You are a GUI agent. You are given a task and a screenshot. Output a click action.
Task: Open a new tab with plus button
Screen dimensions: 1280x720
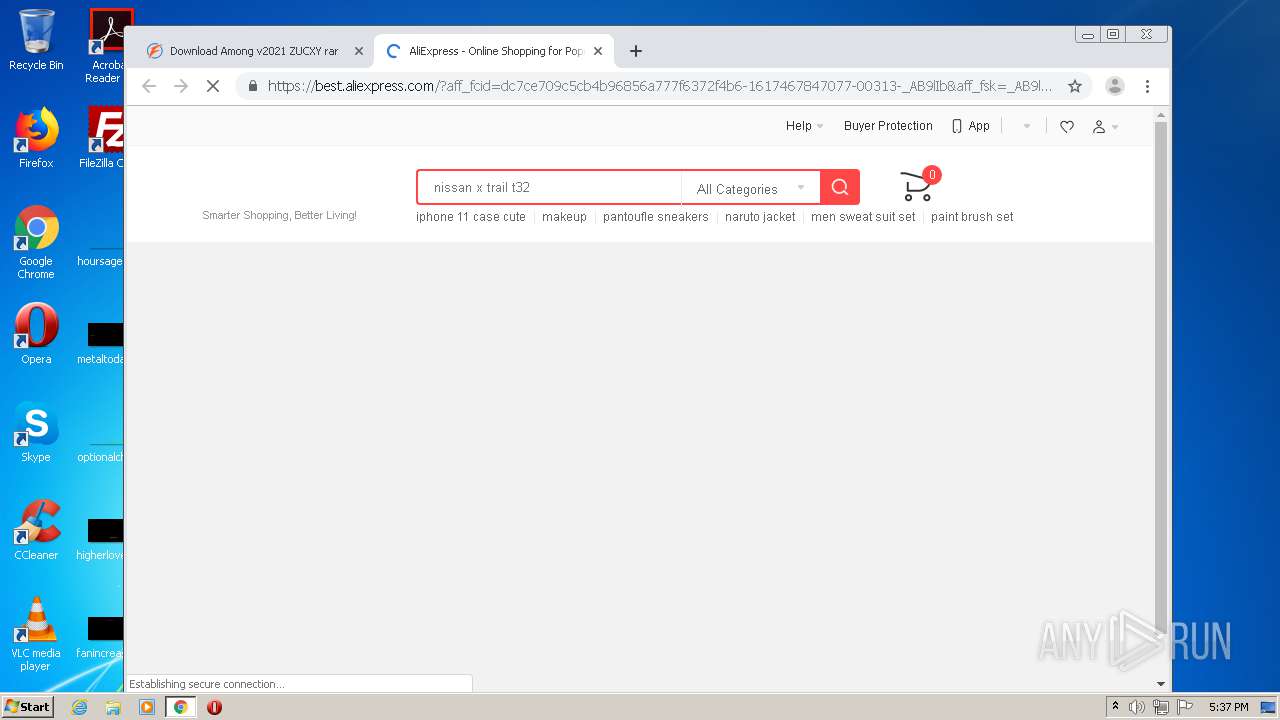[x=636, y=51]
